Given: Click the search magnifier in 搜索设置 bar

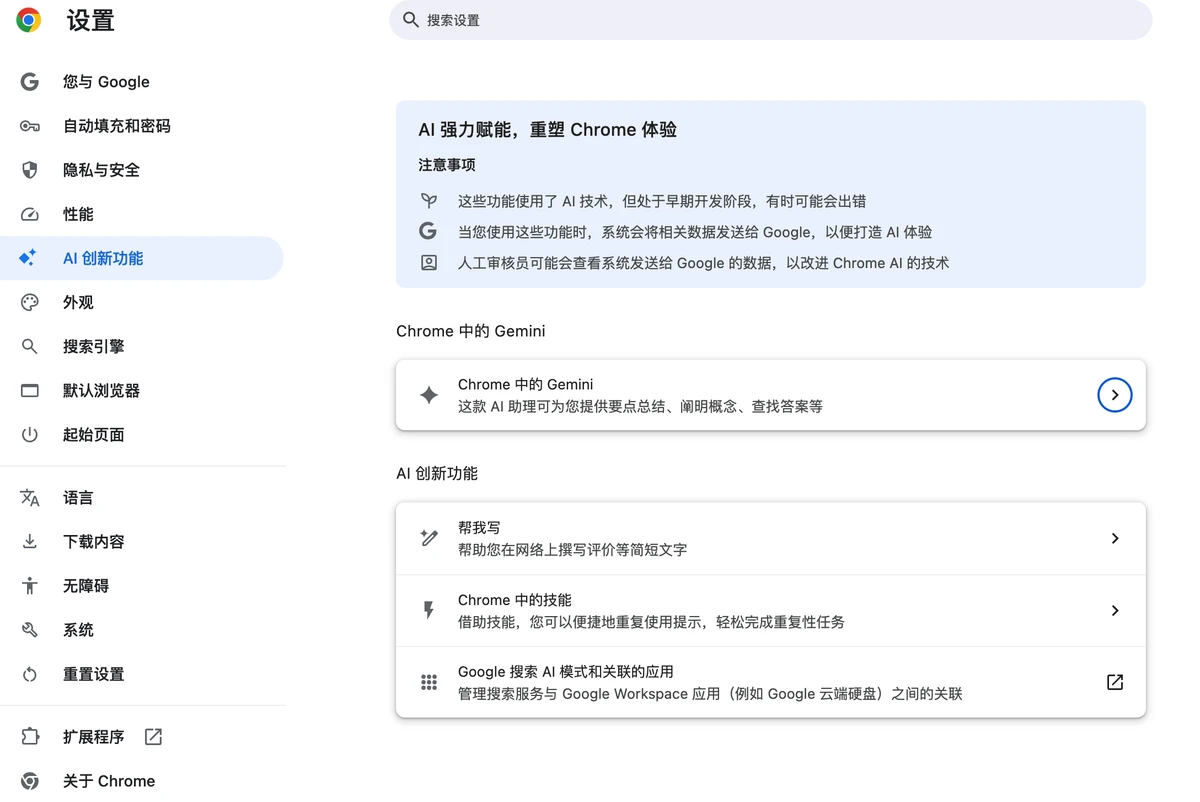Looking at the screenshot, I should tap(410, 19).
